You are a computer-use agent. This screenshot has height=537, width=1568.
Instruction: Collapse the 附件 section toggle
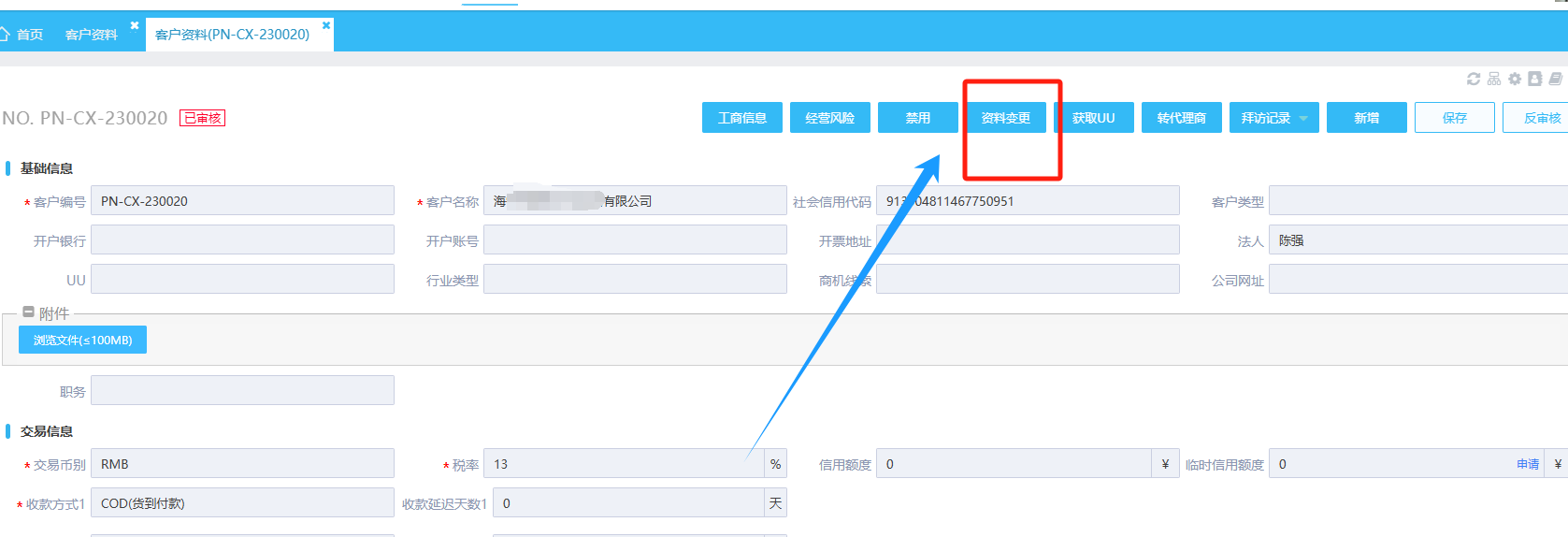(29, 312)
